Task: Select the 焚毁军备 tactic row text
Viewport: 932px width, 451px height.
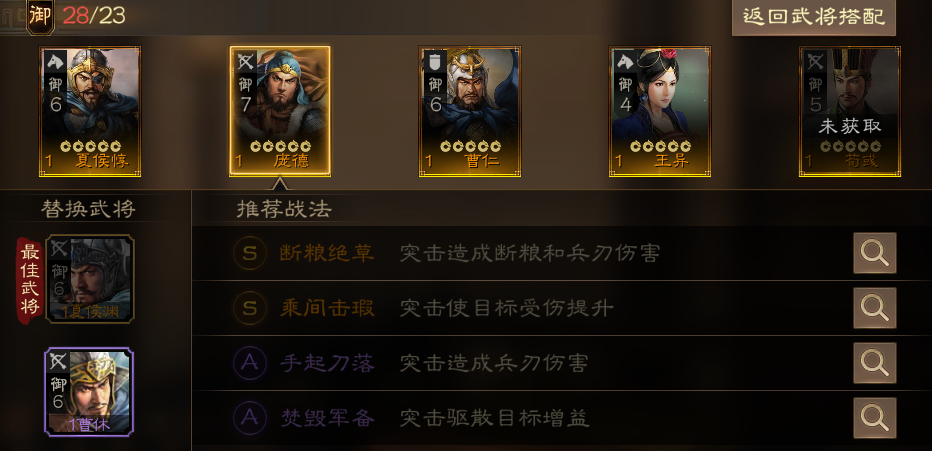Action: pos(434,418)
